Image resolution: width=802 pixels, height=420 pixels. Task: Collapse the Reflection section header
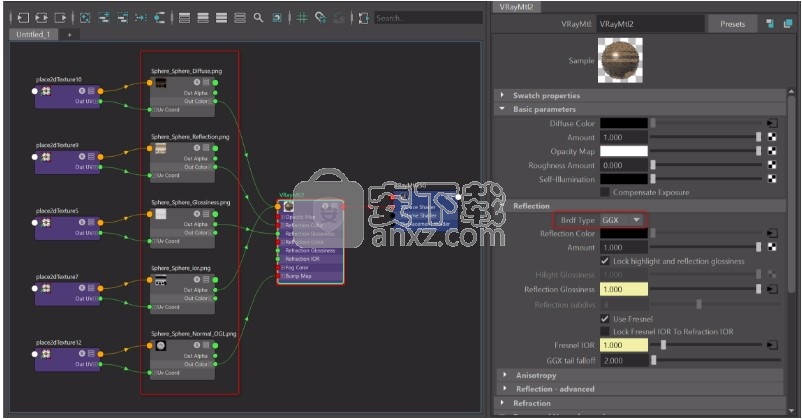[x=640, y=206]
